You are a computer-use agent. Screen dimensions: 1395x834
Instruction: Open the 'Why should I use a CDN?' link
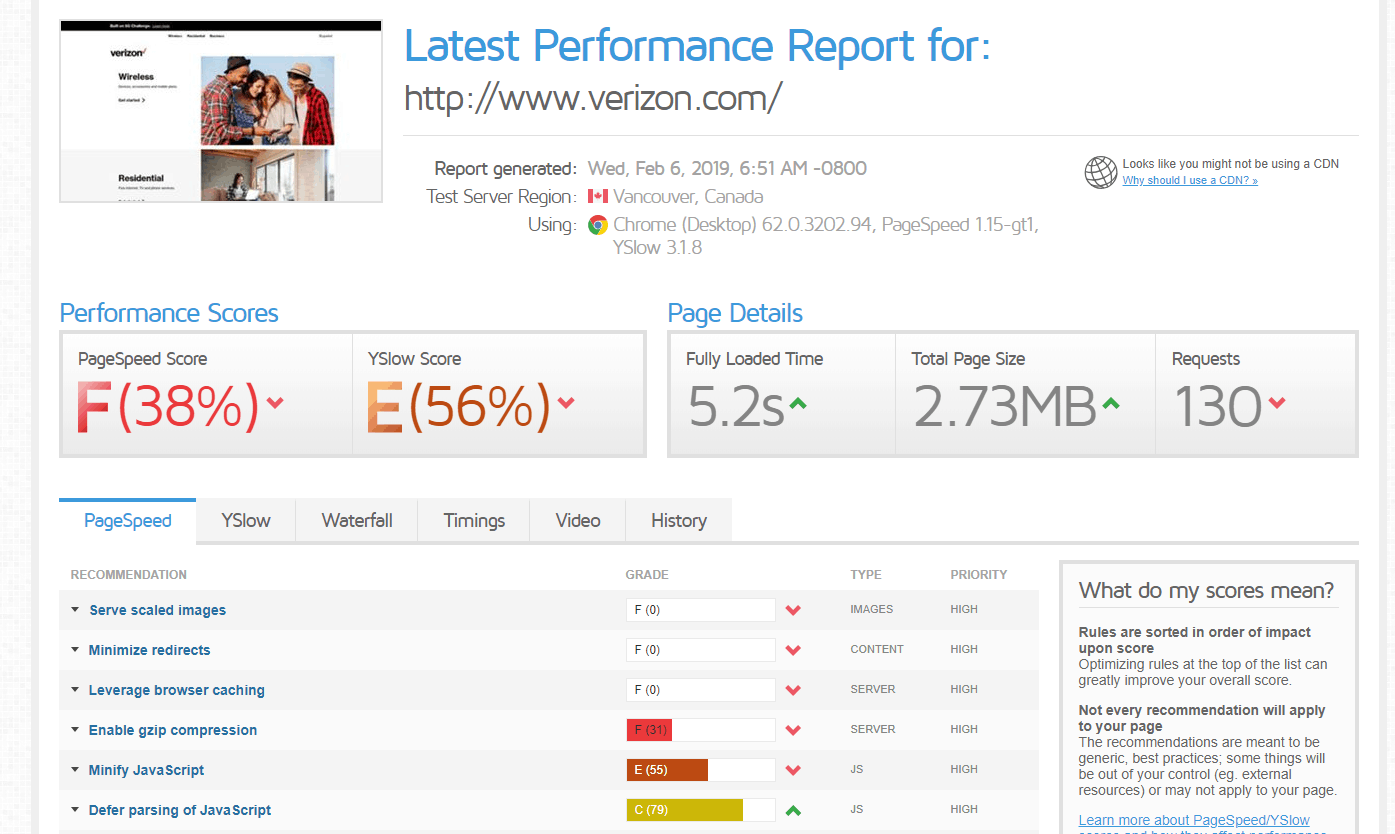coord(1190,181)
